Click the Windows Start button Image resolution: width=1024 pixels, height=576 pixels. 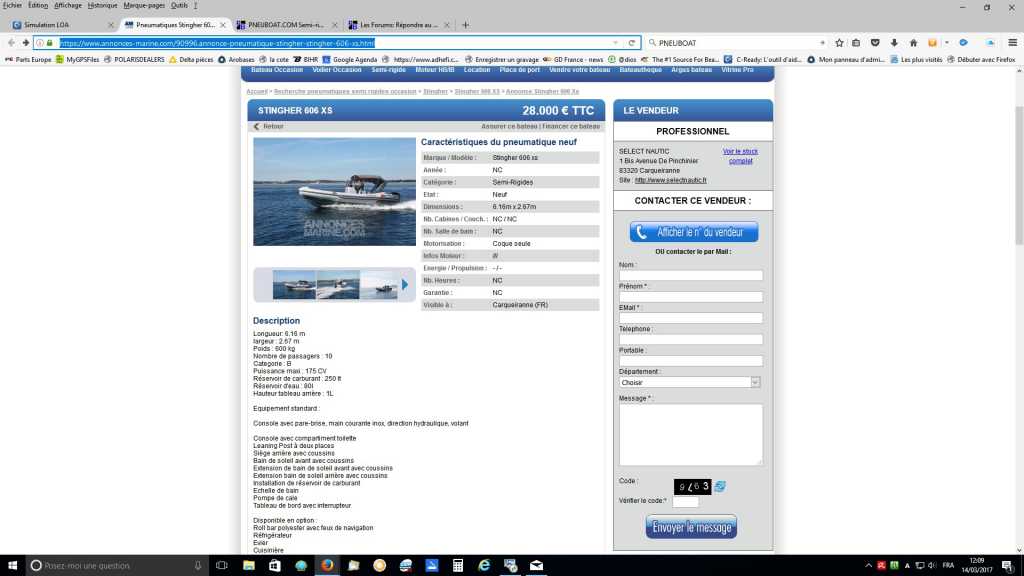(14, 565)
